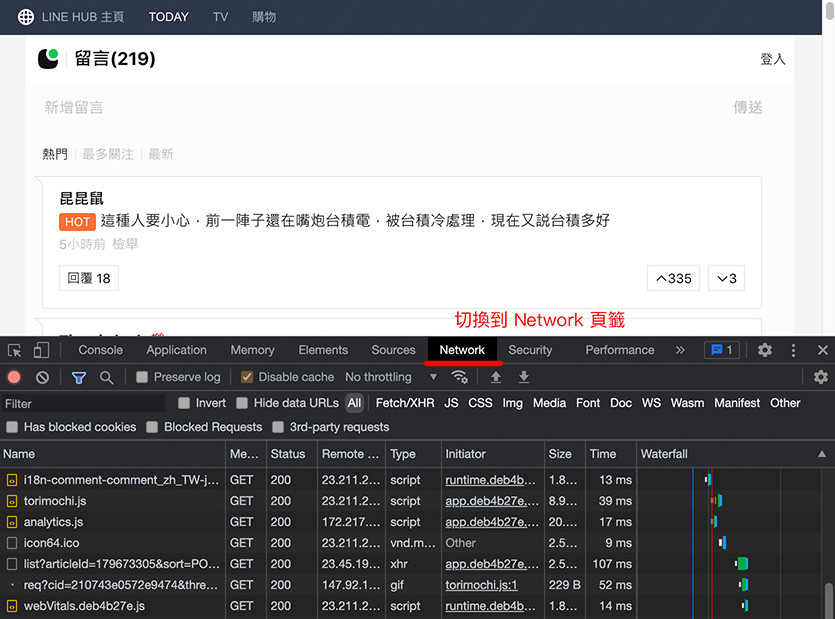Check the Hide data URLs checkbox
The height and width of the screenshot is (619, 835).
(x=242, y=403)
